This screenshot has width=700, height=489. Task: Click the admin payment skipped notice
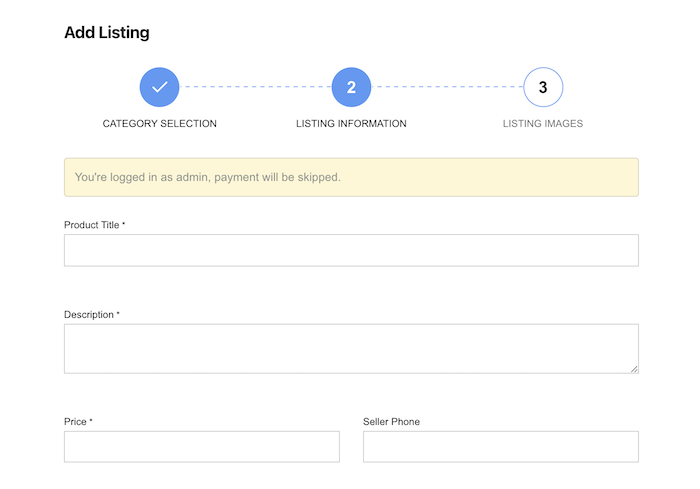[351, 177]
